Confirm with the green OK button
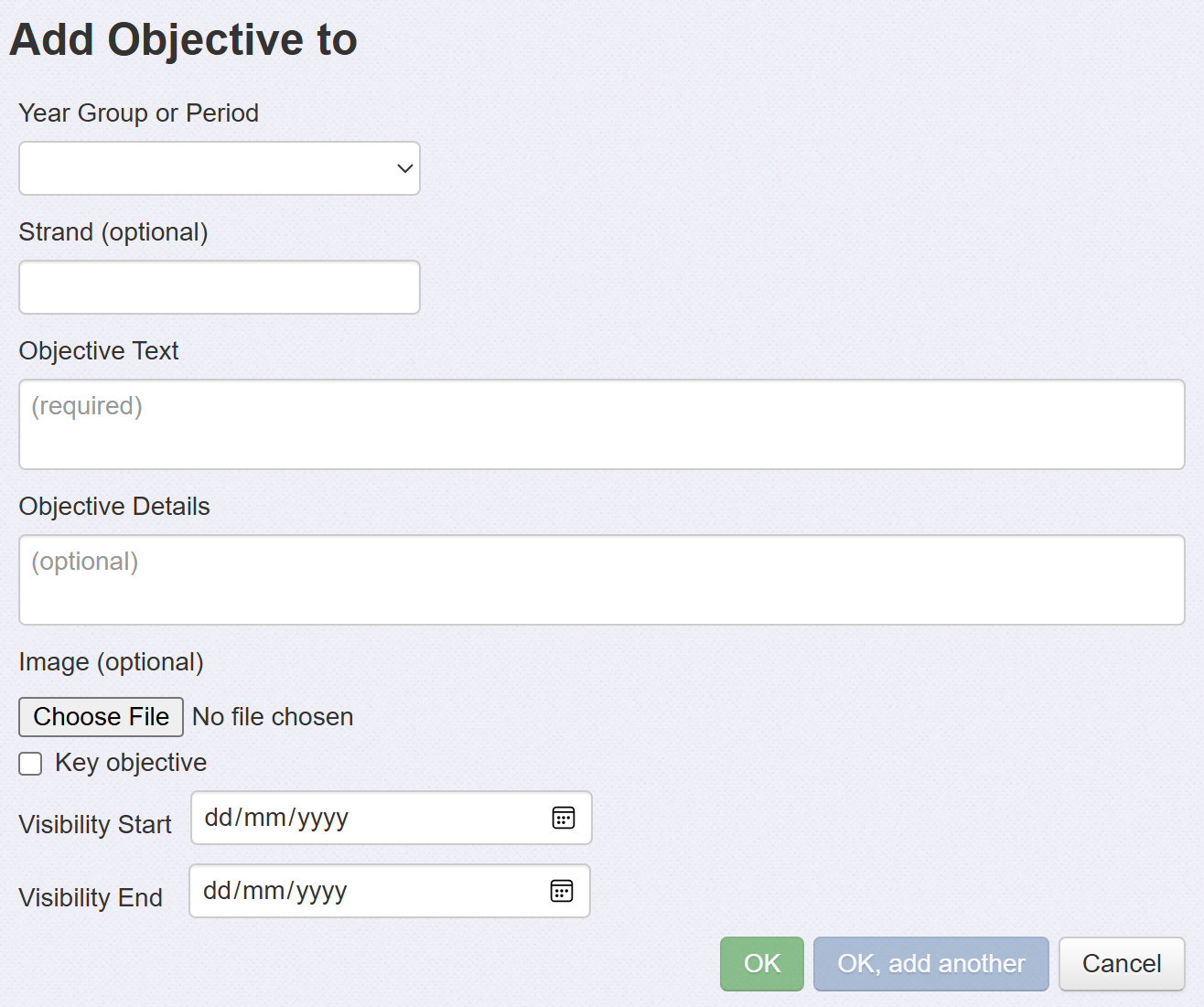Image resolution: width=1204 pixels, height=1007 pixels. 762,964
